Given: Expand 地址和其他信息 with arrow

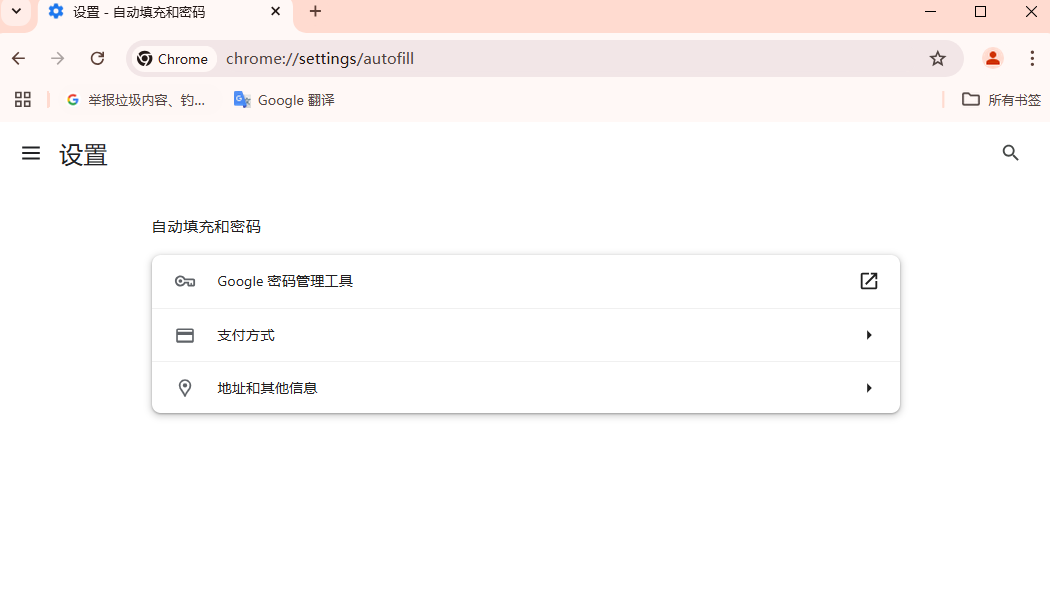Looking at the screenshot, I should tap(869, 388).
